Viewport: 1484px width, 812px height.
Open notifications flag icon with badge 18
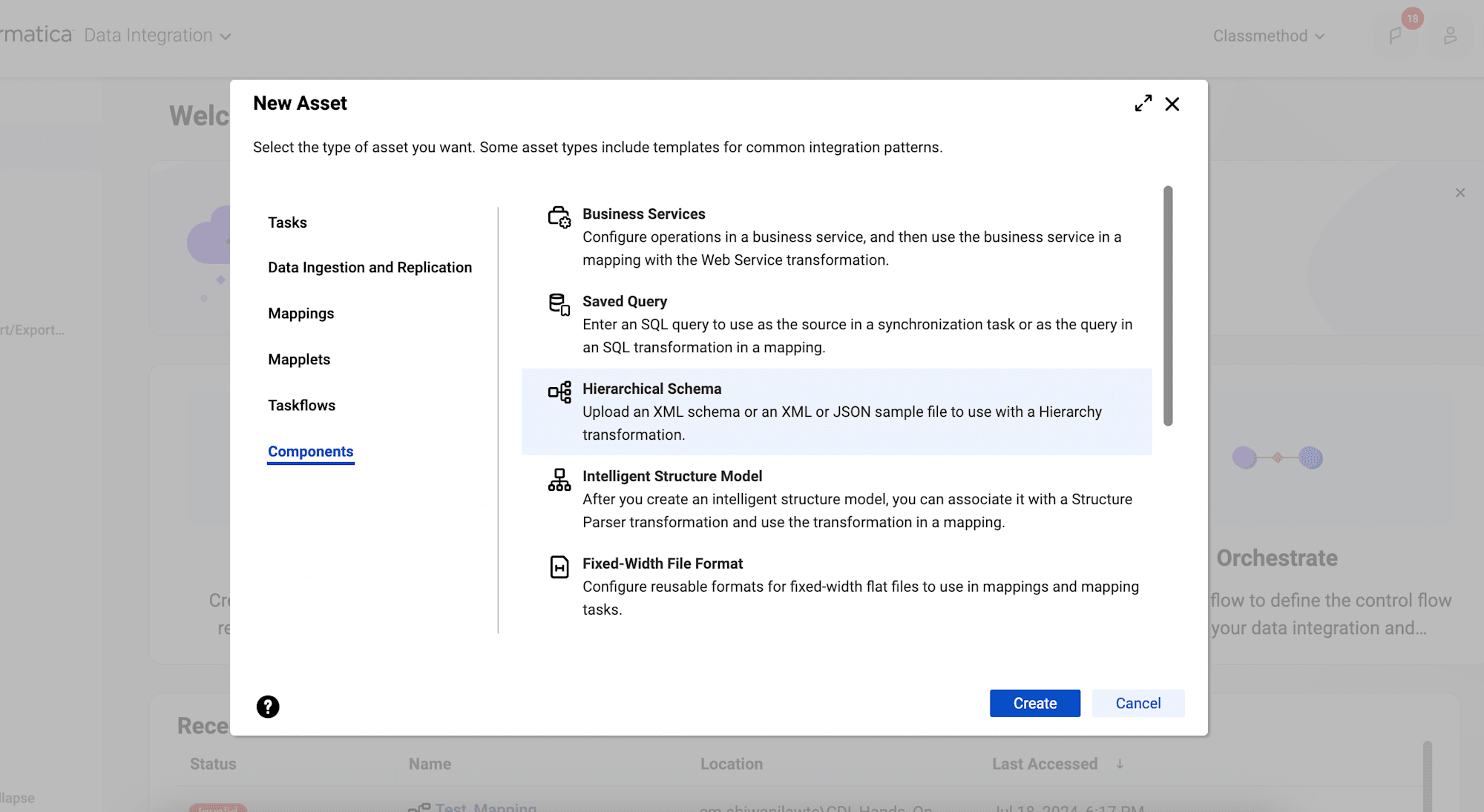(1396, 36)
